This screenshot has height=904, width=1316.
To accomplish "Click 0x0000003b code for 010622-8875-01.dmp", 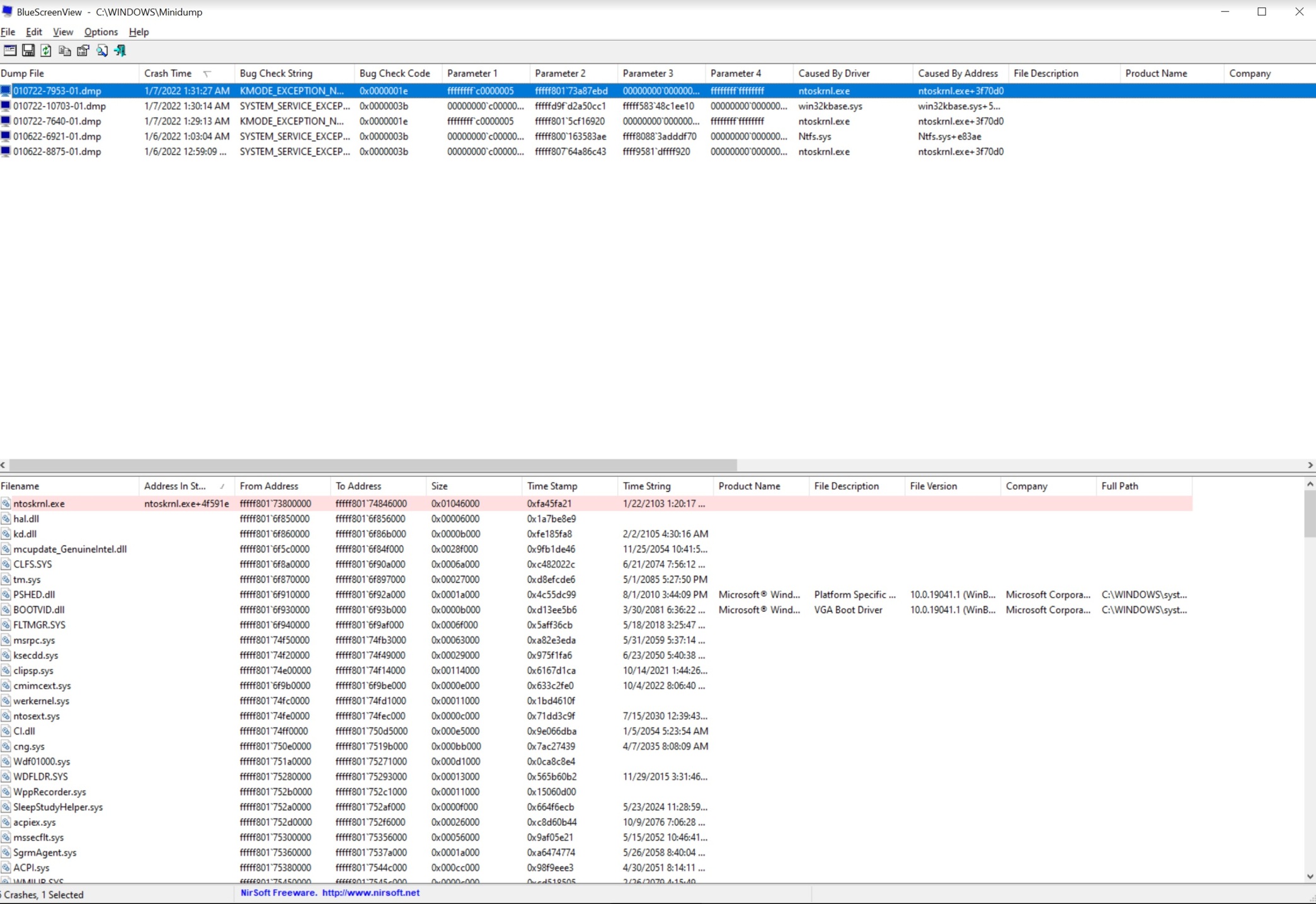I will 384,151.
